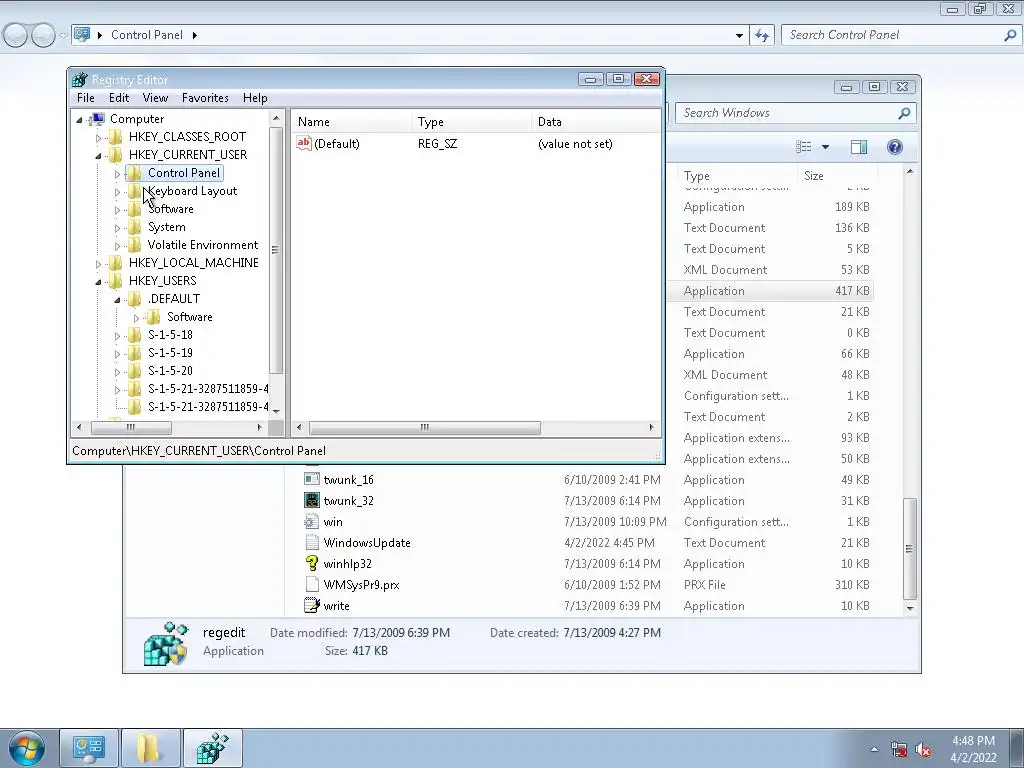The image size is (1024, 768).
Task: Click the Registry Editor taskbar button
Action: click(x=213, y=748)
